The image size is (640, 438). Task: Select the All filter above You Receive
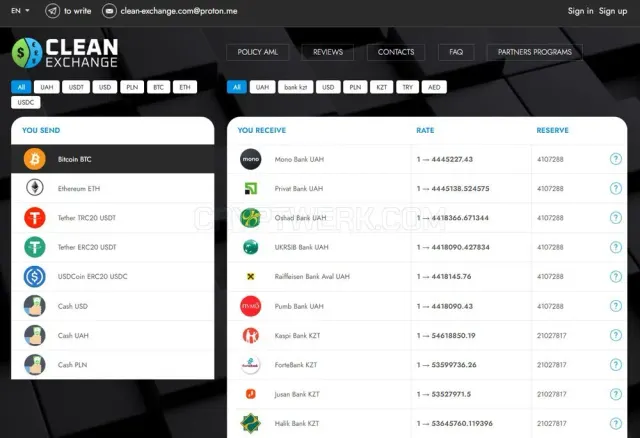click(237, 87)
